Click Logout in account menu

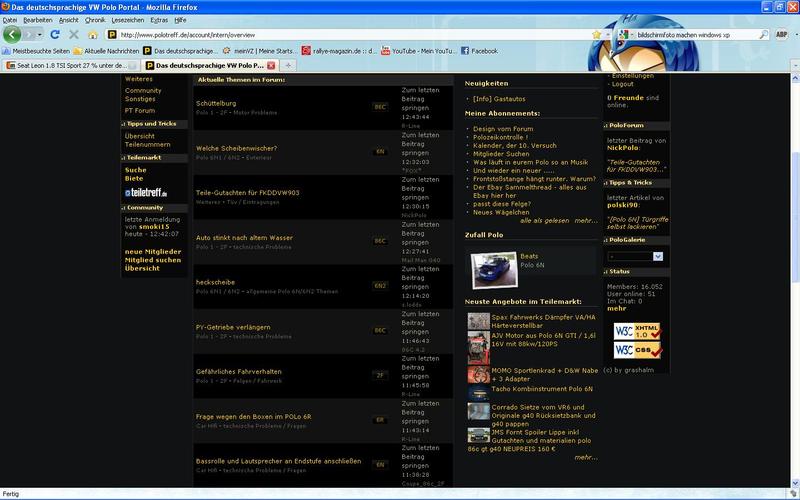tap(622, 84)
